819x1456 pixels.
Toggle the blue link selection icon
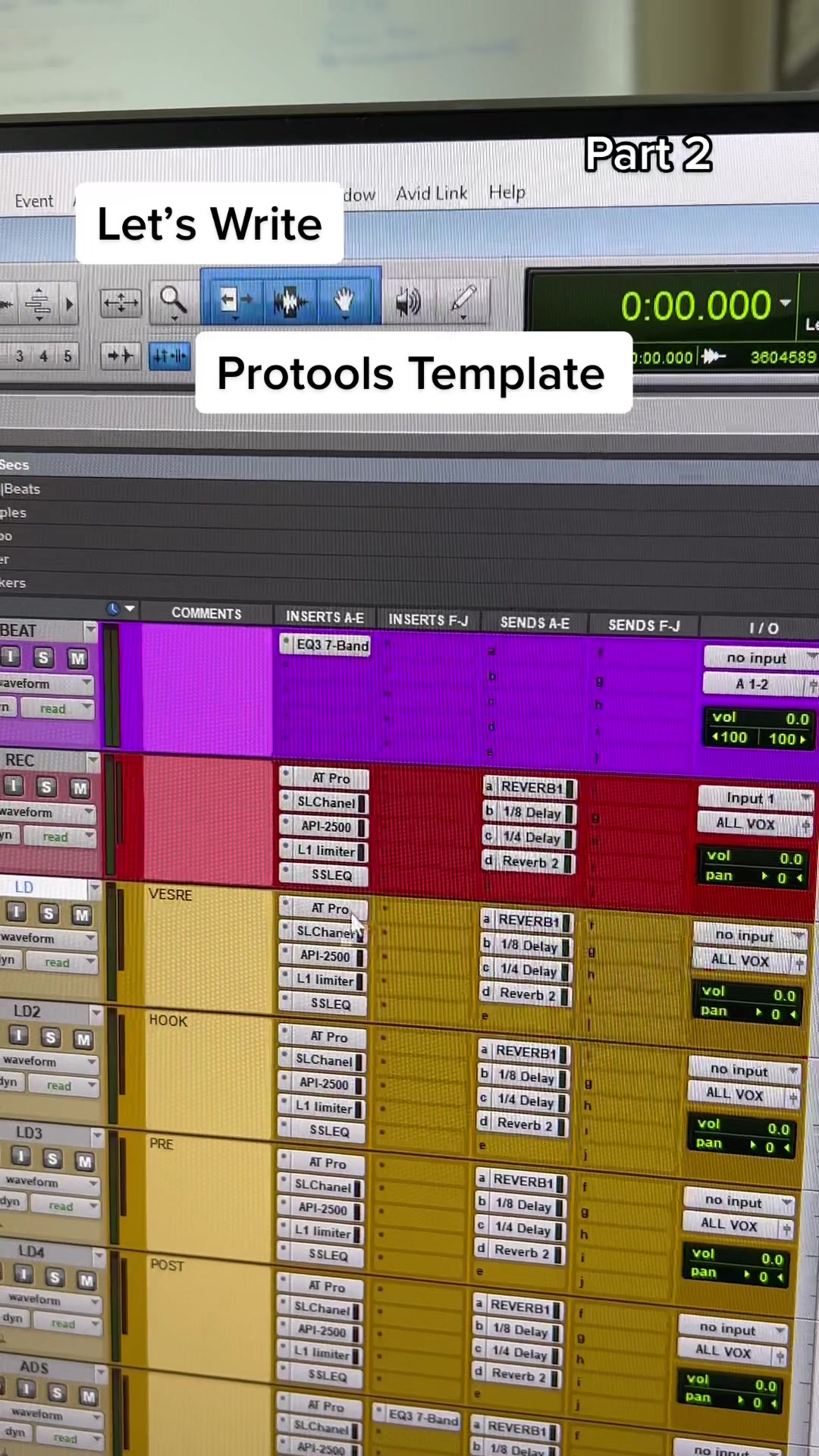tap(170, 355)
